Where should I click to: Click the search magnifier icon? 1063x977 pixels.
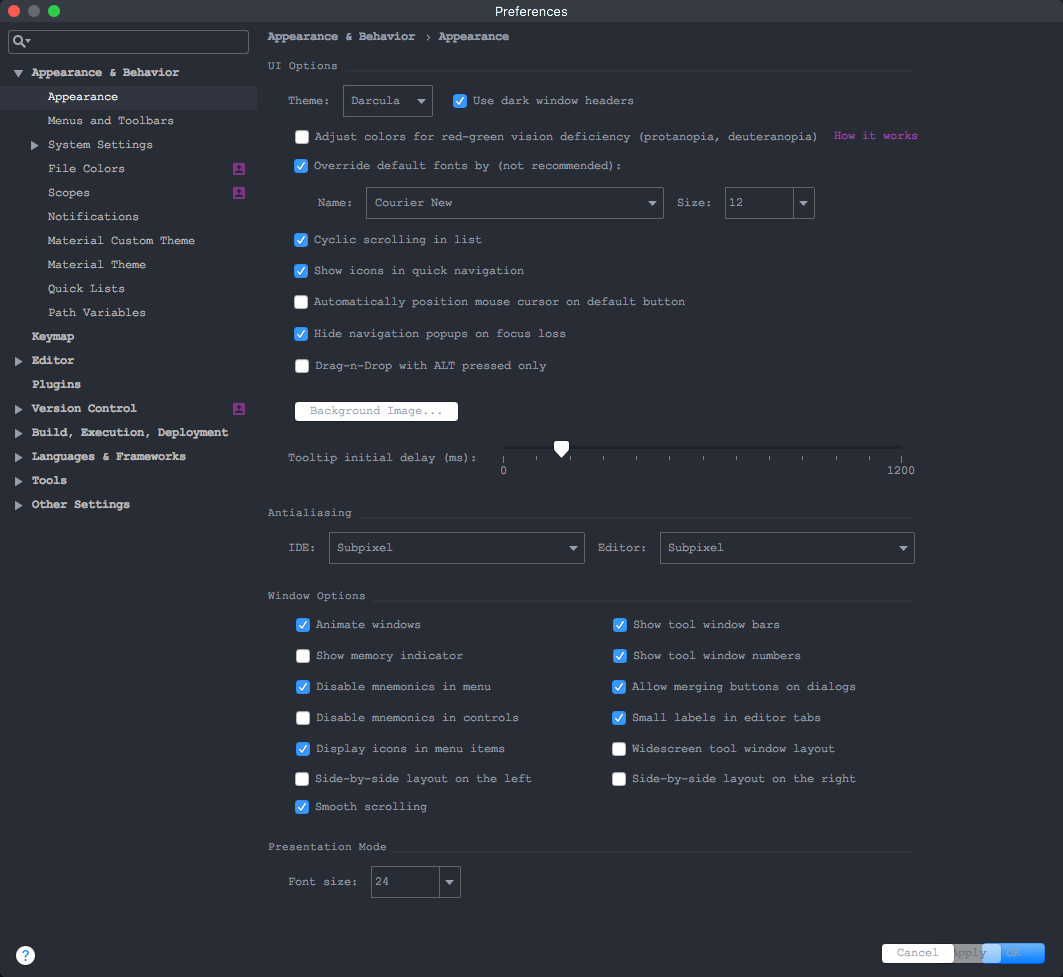pyautogui.click(x=20, y=41)
